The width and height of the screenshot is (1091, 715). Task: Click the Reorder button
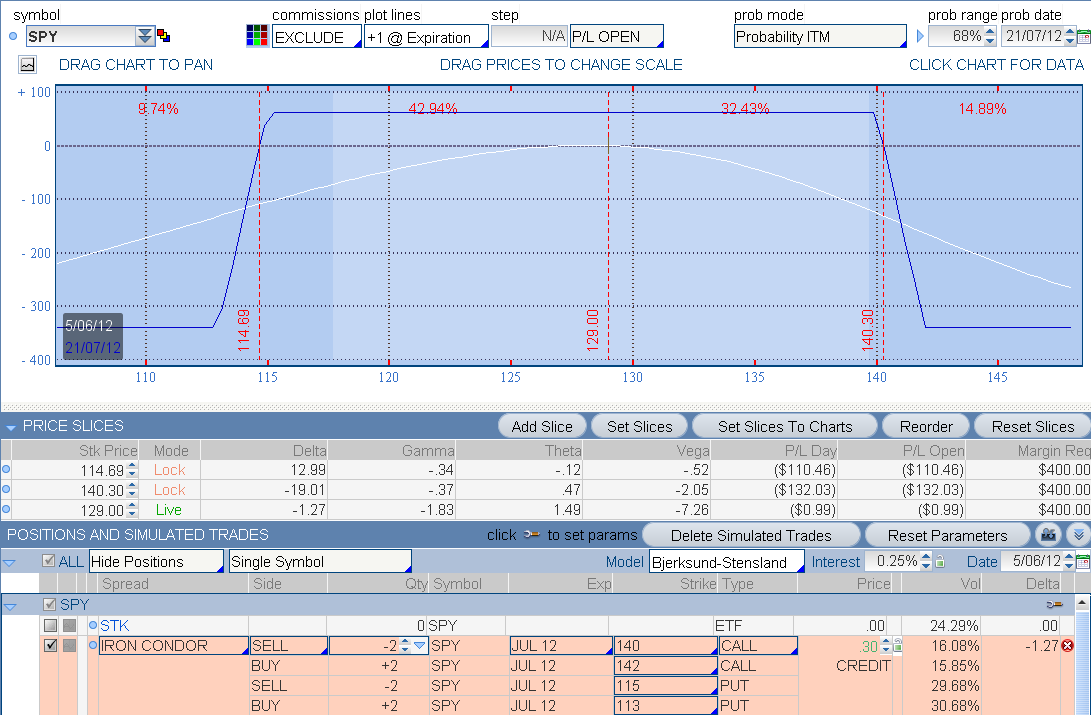pyautogui.click(x=926, y=426)
